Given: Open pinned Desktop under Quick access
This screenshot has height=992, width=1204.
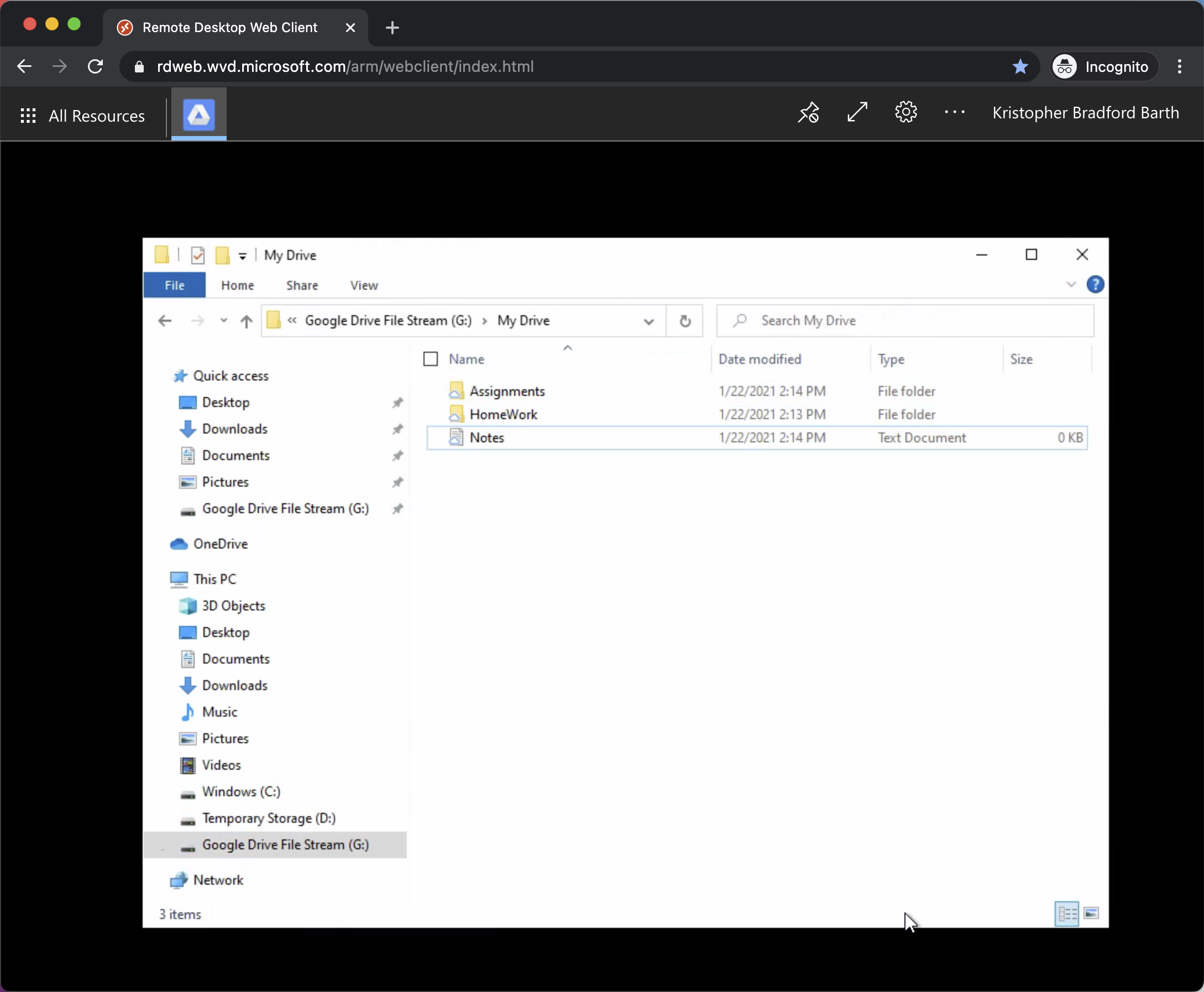Looking at the screenshot, I should [226, 403].
